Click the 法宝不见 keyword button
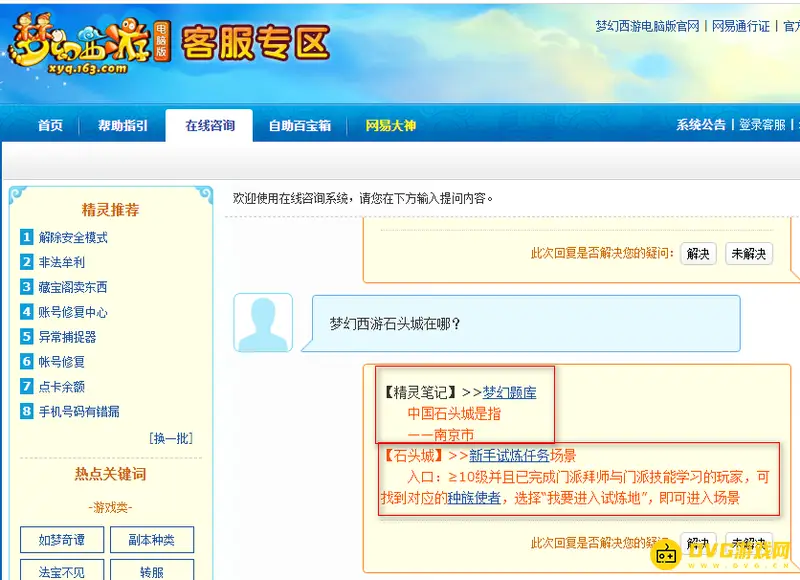The height and width of the screenshot is (580, 800). point(62,571)
